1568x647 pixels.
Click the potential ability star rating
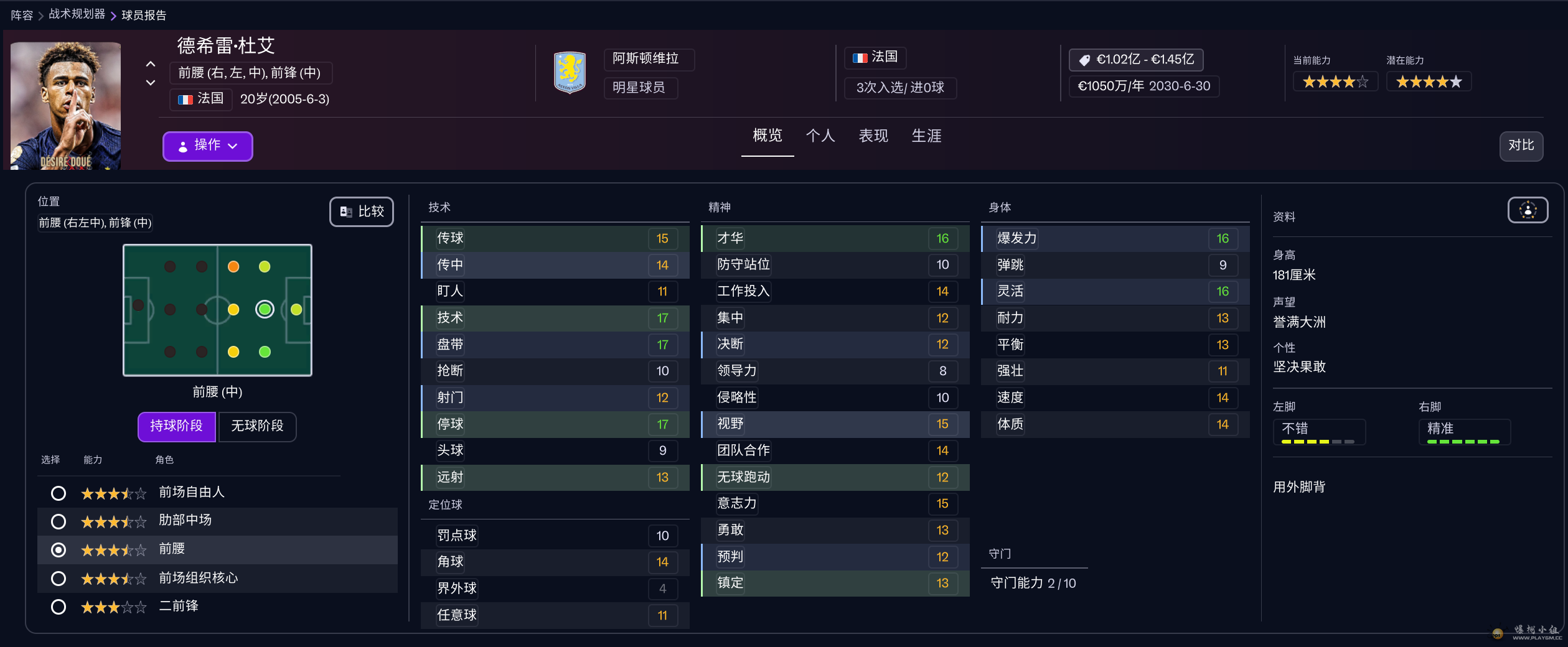pyautogui.click(x=1429, y=82)
